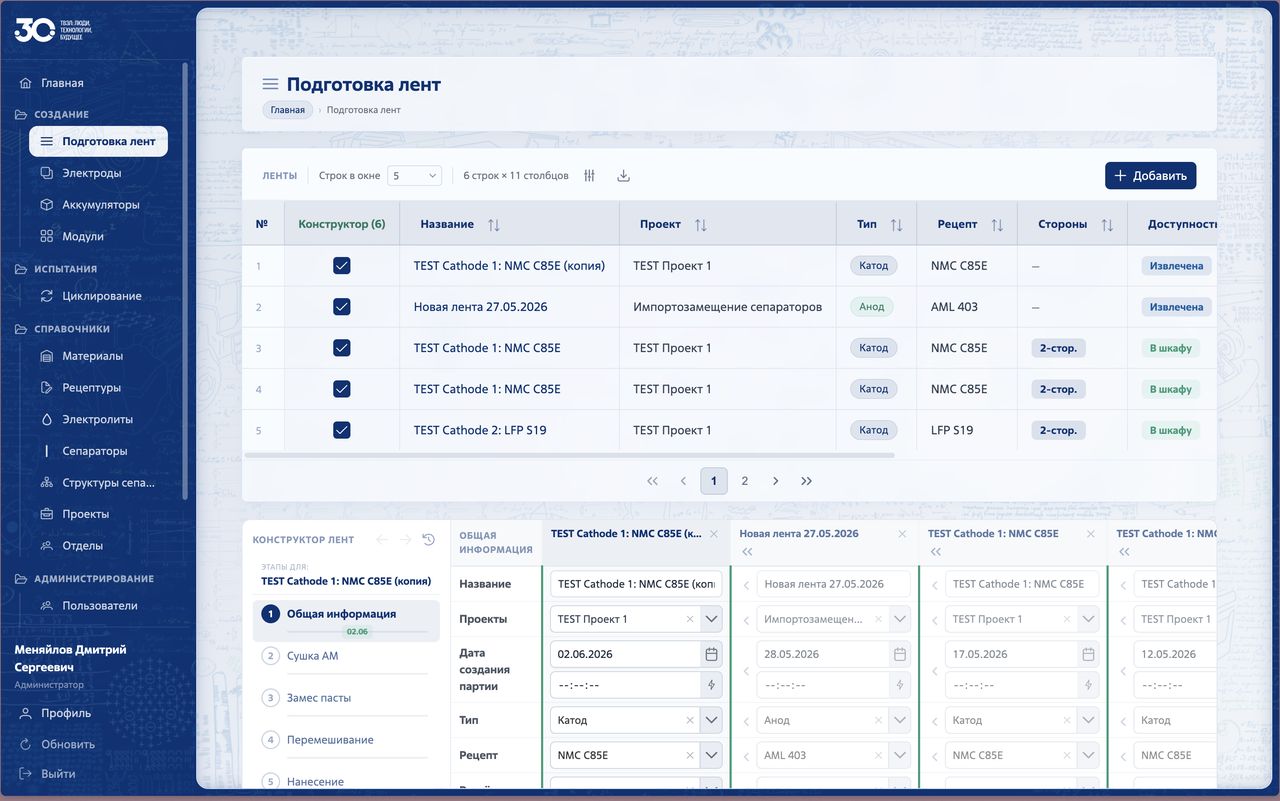This screenshot has height=801, width=1280.
Task: Click the Электроды sidebar icon
Action: coord(46,173)
